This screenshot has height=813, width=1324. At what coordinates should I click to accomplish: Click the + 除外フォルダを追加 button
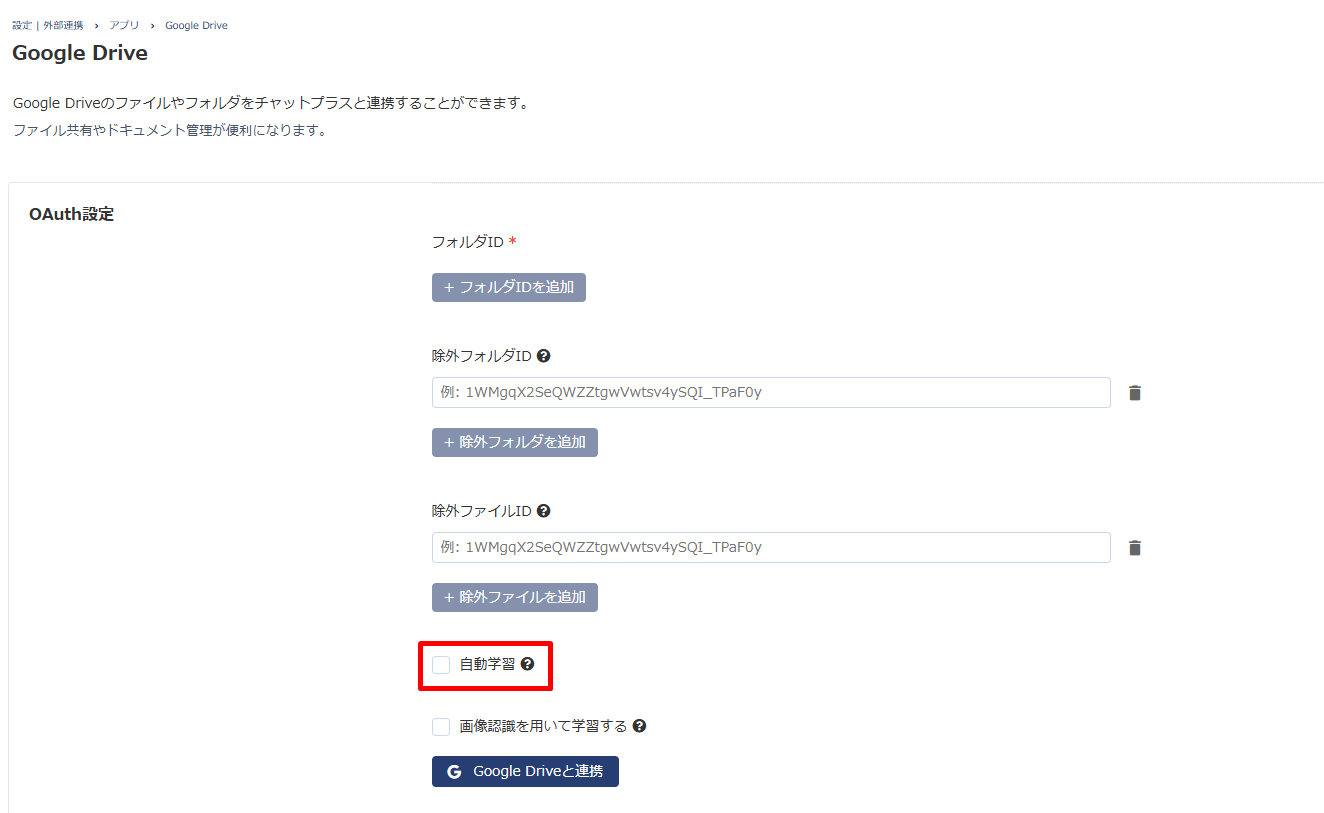[x=515, y=442]
